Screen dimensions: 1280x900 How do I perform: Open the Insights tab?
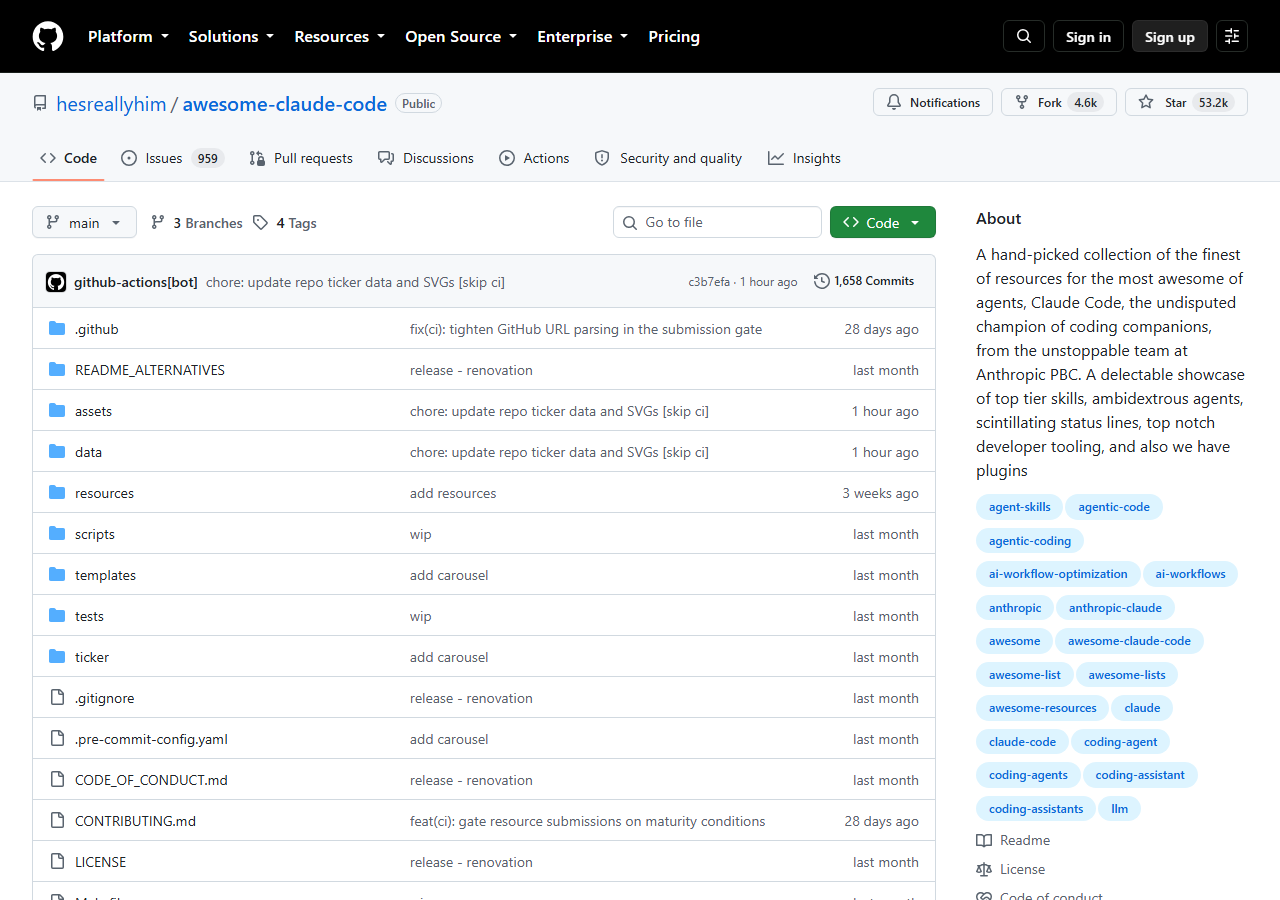point(804,158)
